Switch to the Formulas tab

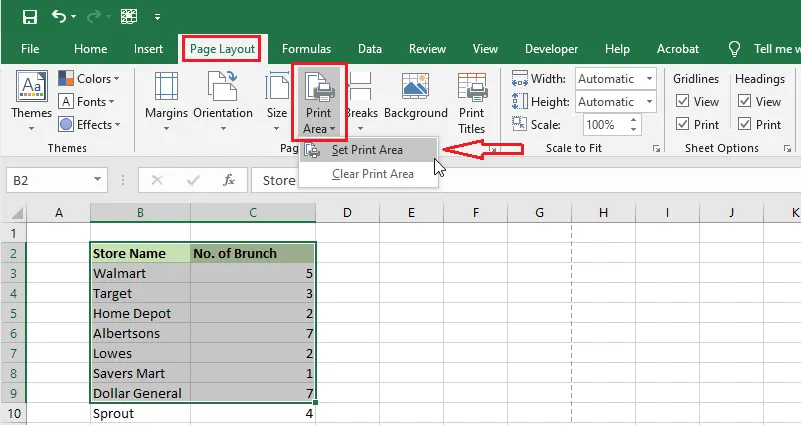pyautogui.click(x=307, y=49)
